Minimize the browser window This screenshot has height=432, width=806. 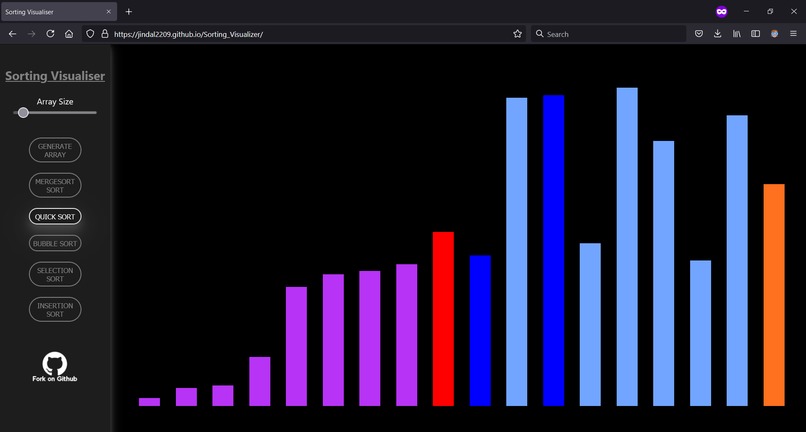[x=746, y=11]
